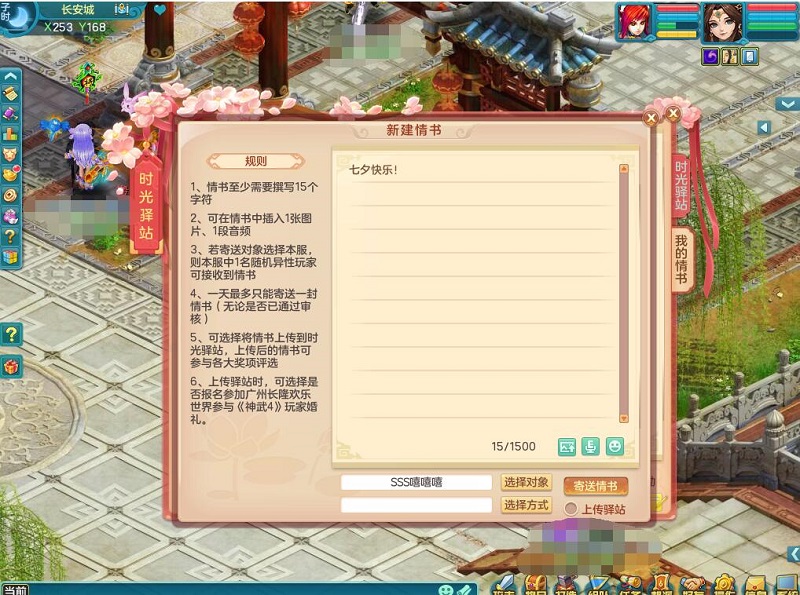Viewport: 800px width, 595px height.
Task: Click the 选择对象 button
Action: pos(526,482)
